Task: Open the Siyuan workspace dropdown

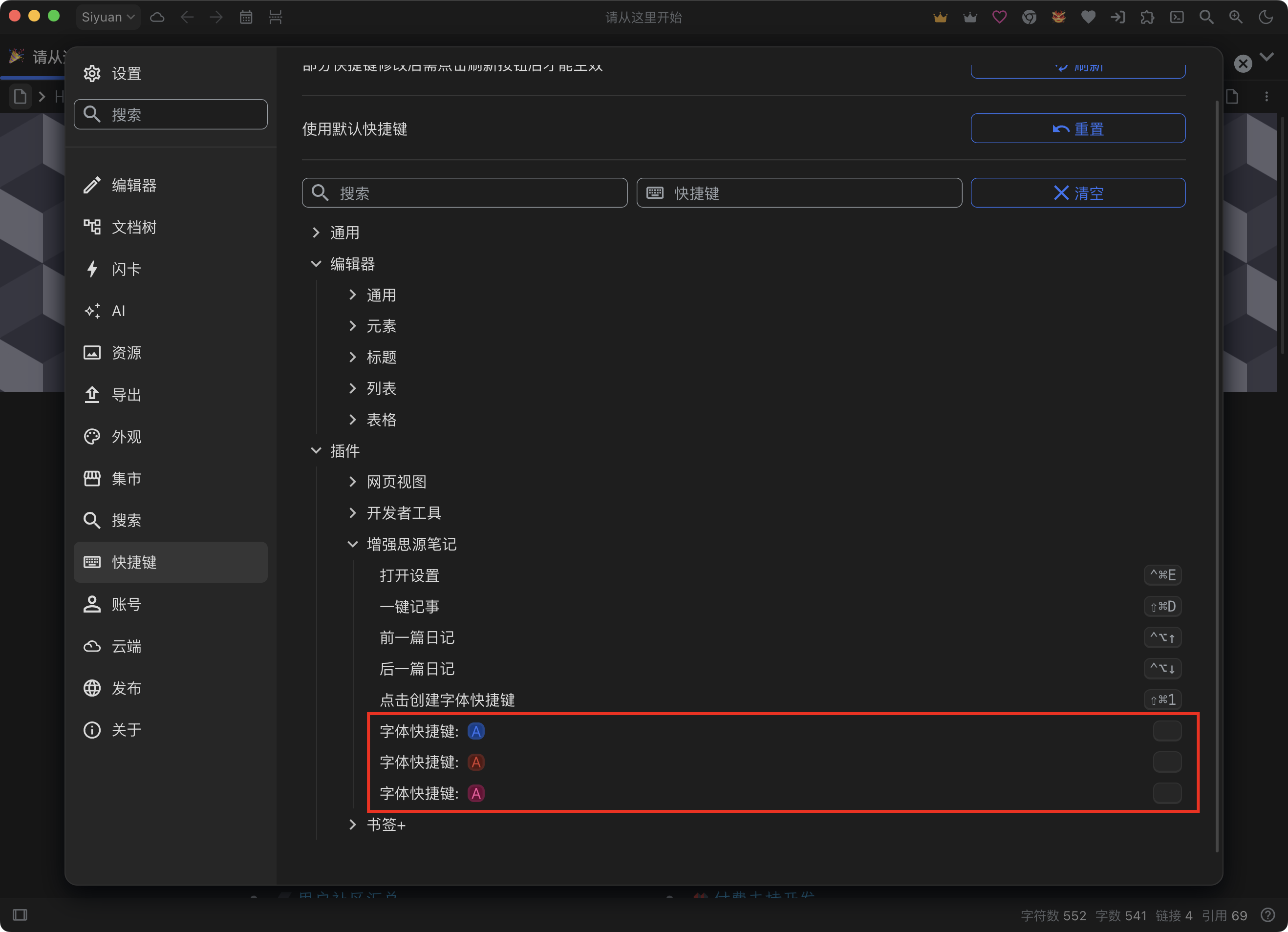Action: [108, 17]
